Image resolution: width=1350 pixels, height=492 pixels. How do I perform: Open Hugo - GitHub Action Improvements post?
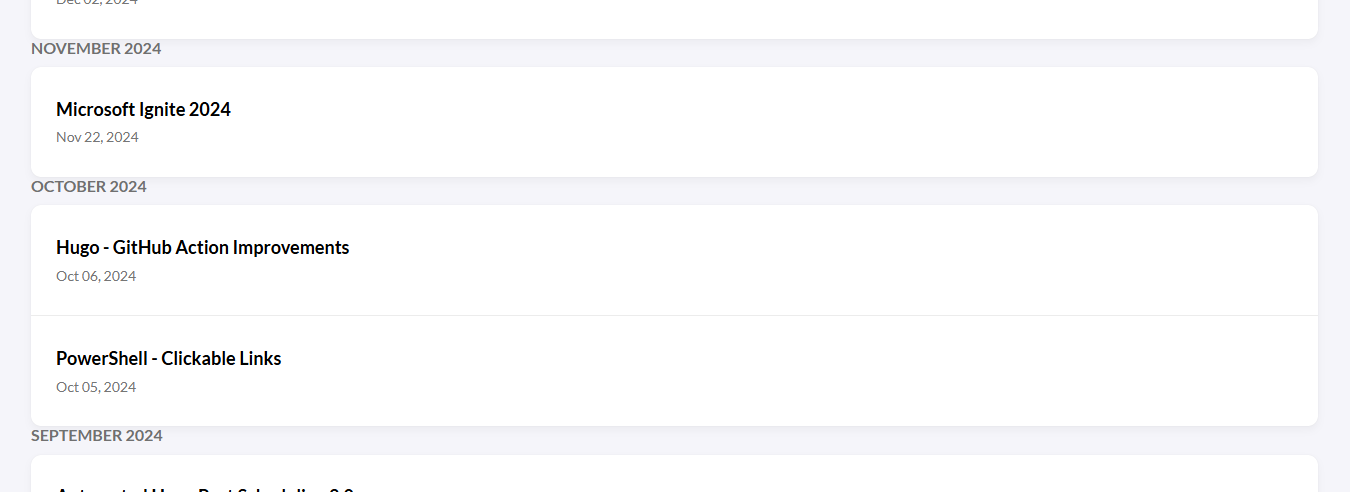(202, 248)
